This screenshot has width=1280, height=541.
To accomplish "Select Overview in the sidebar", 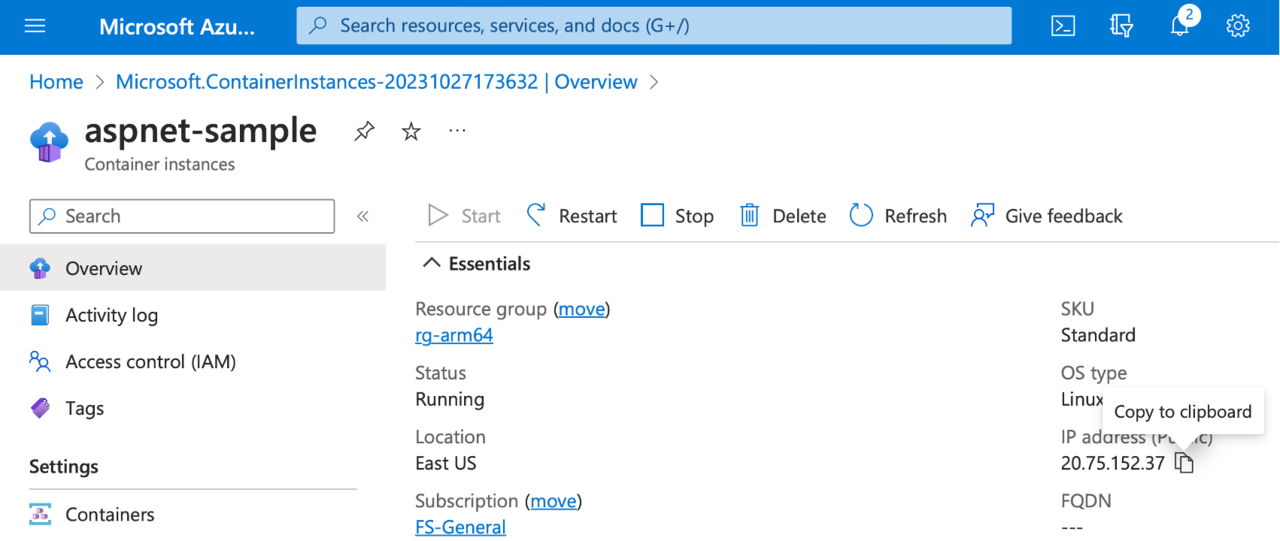I will [193, 268].
